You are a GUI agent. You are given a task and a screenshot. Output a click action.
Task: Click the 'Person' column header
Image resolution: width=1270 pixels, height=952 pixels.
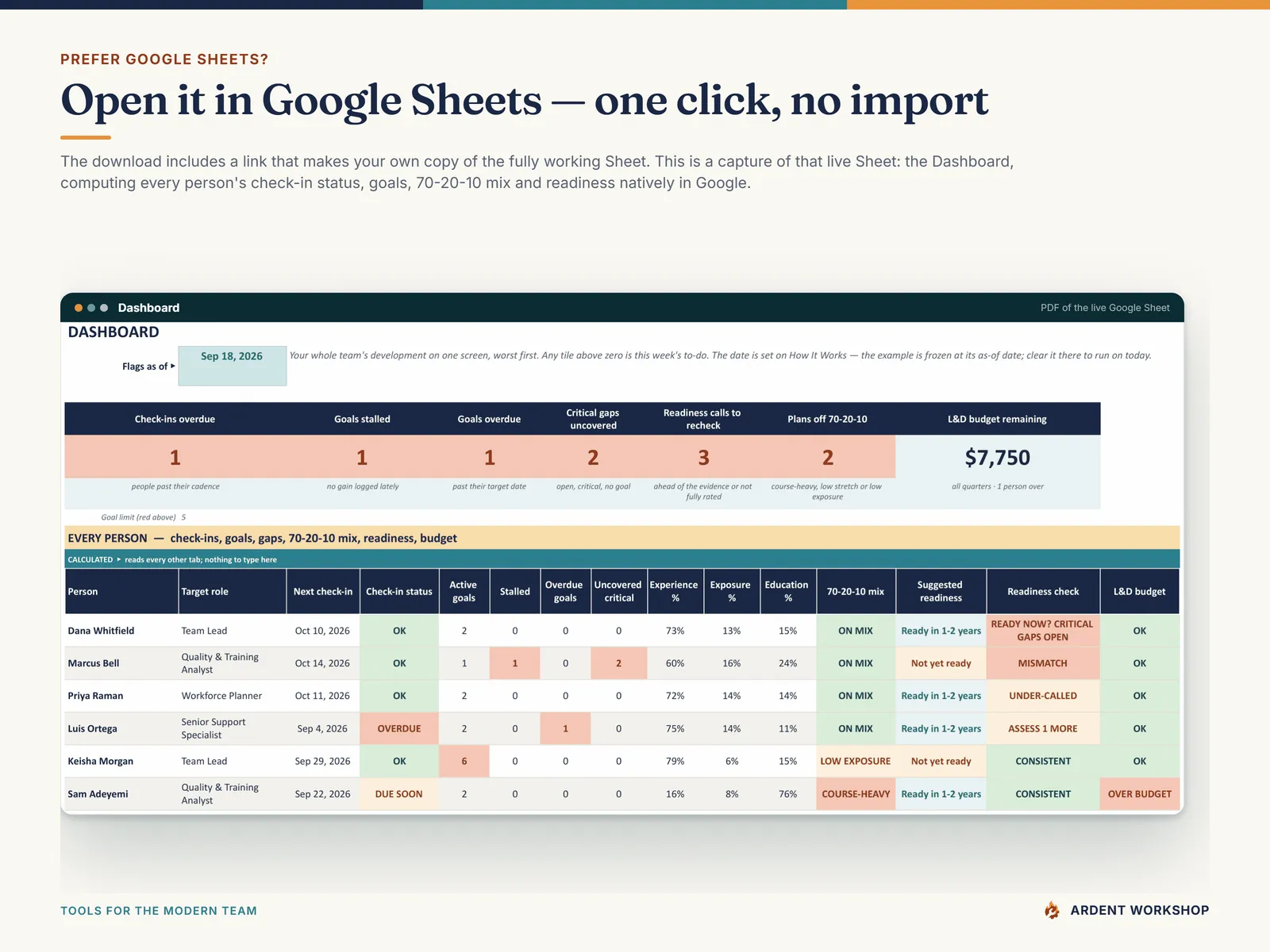[x=121, y=591]
